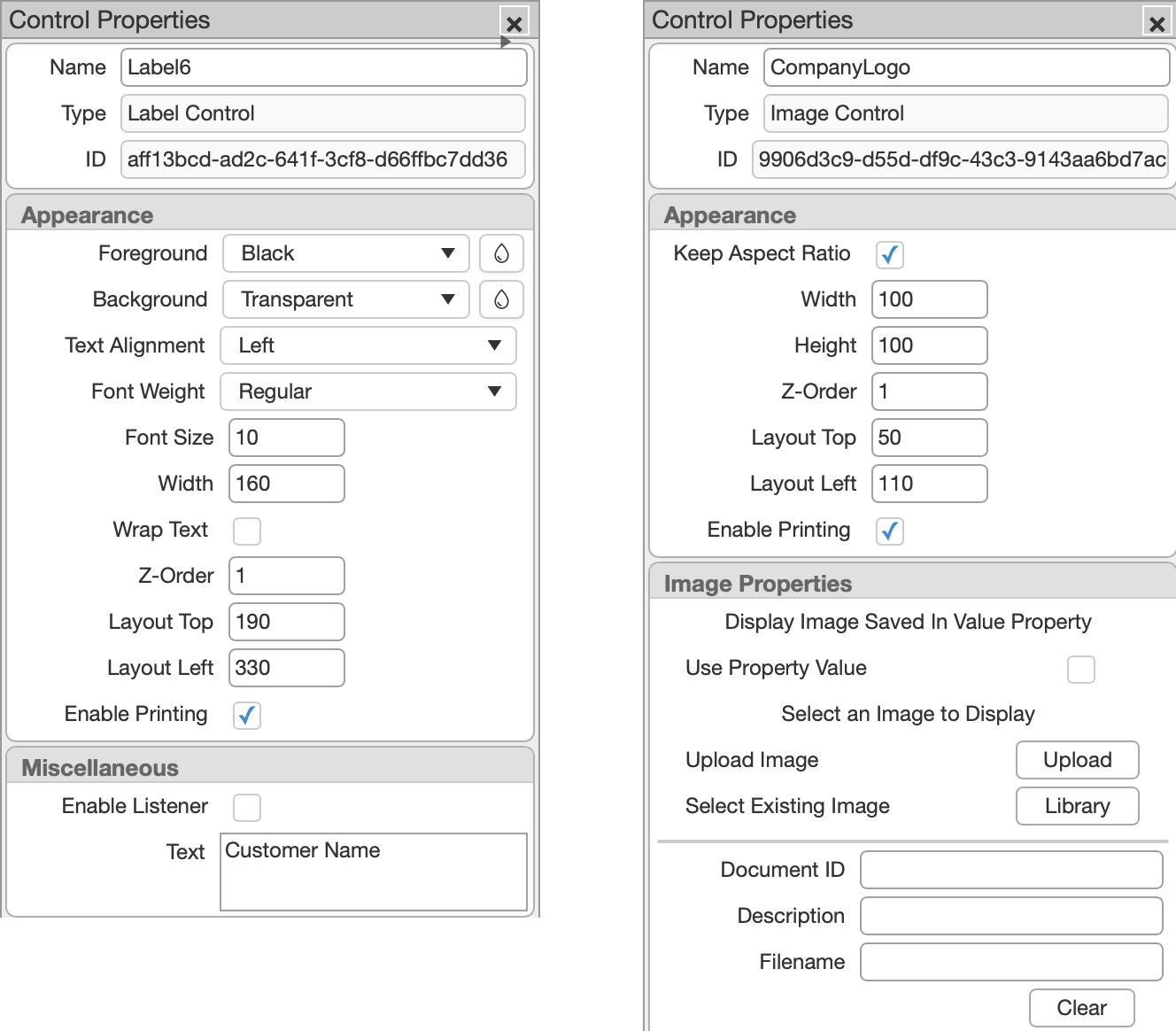Edit Layout Top field showing 50

930,438
